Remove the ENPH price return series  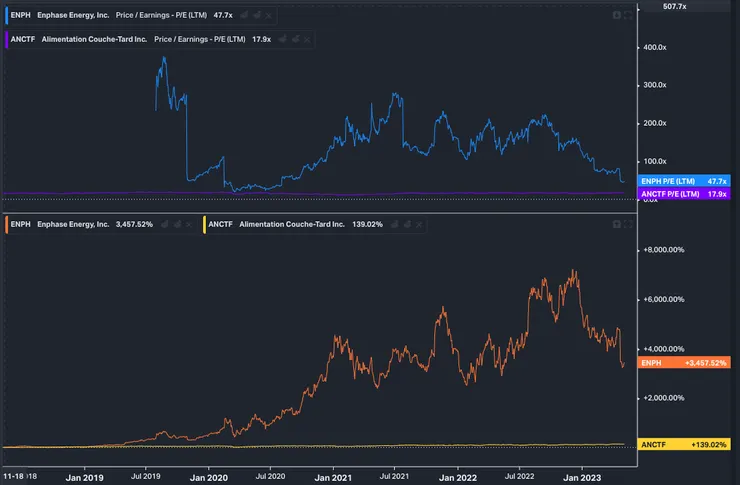pos(191,224)
